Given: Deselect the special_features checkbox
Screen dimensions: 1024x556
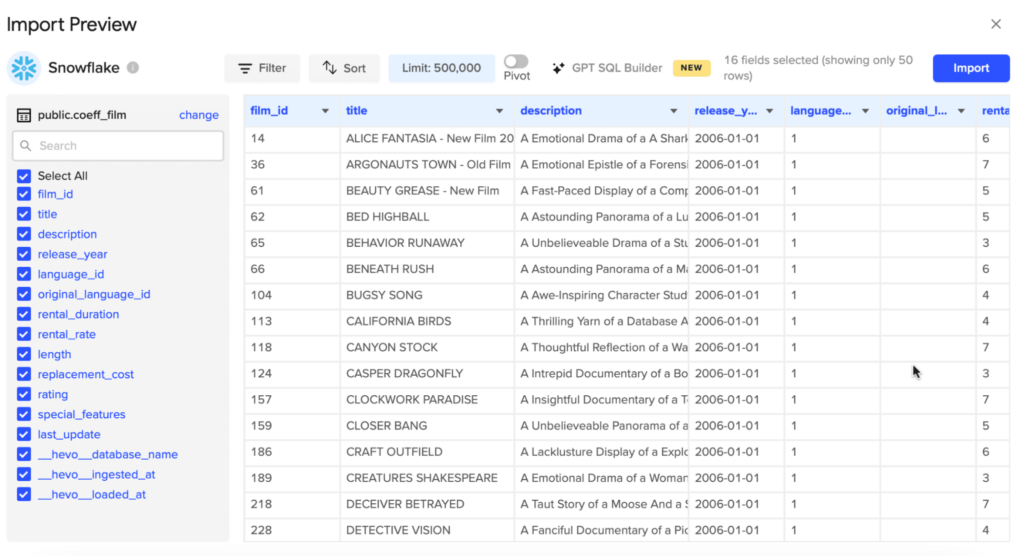Looking at the screenshot, I should pyautogui.click(x=24, y=414).
